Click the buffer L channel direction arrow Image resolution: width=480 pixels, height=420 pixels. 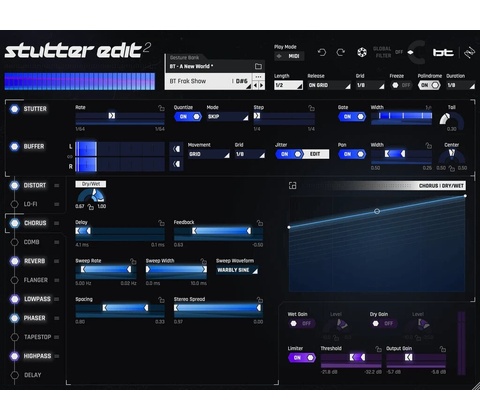coord(176,149)
